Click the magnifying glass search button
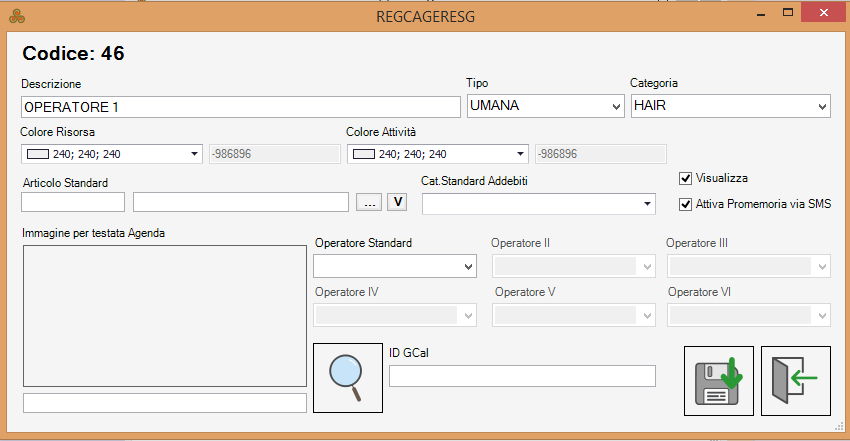Screen dimensions: 850x441 tap(348, 377)
